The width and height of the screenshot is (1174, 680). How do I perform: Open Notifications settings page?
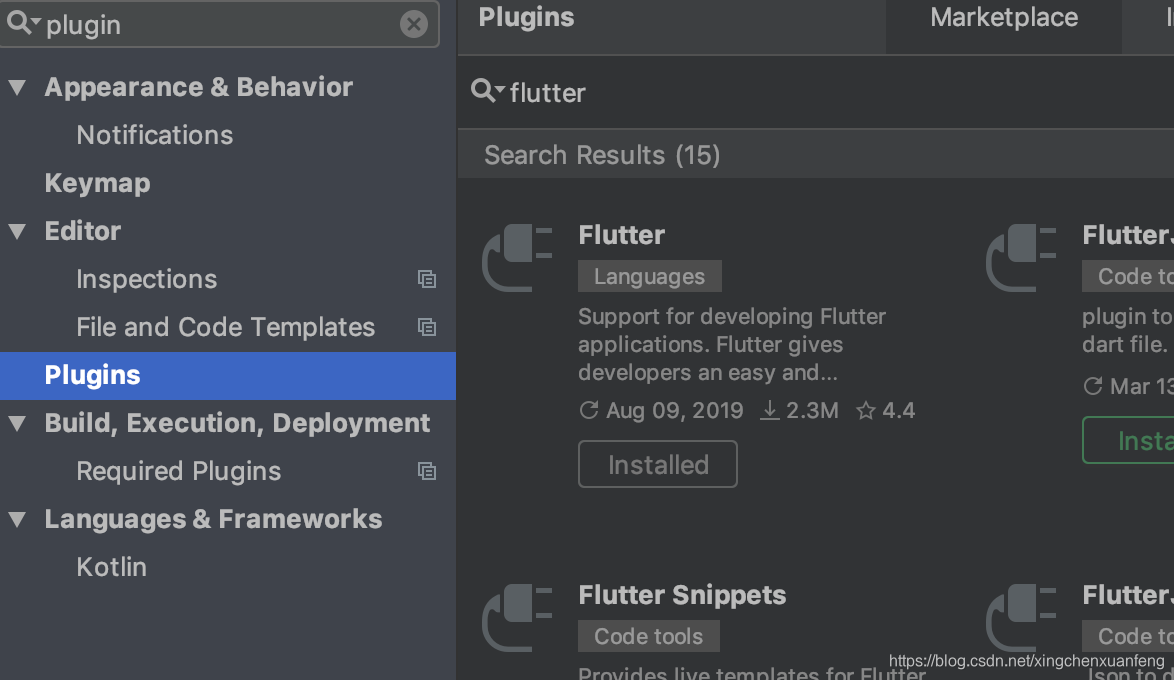pos(154,135)
